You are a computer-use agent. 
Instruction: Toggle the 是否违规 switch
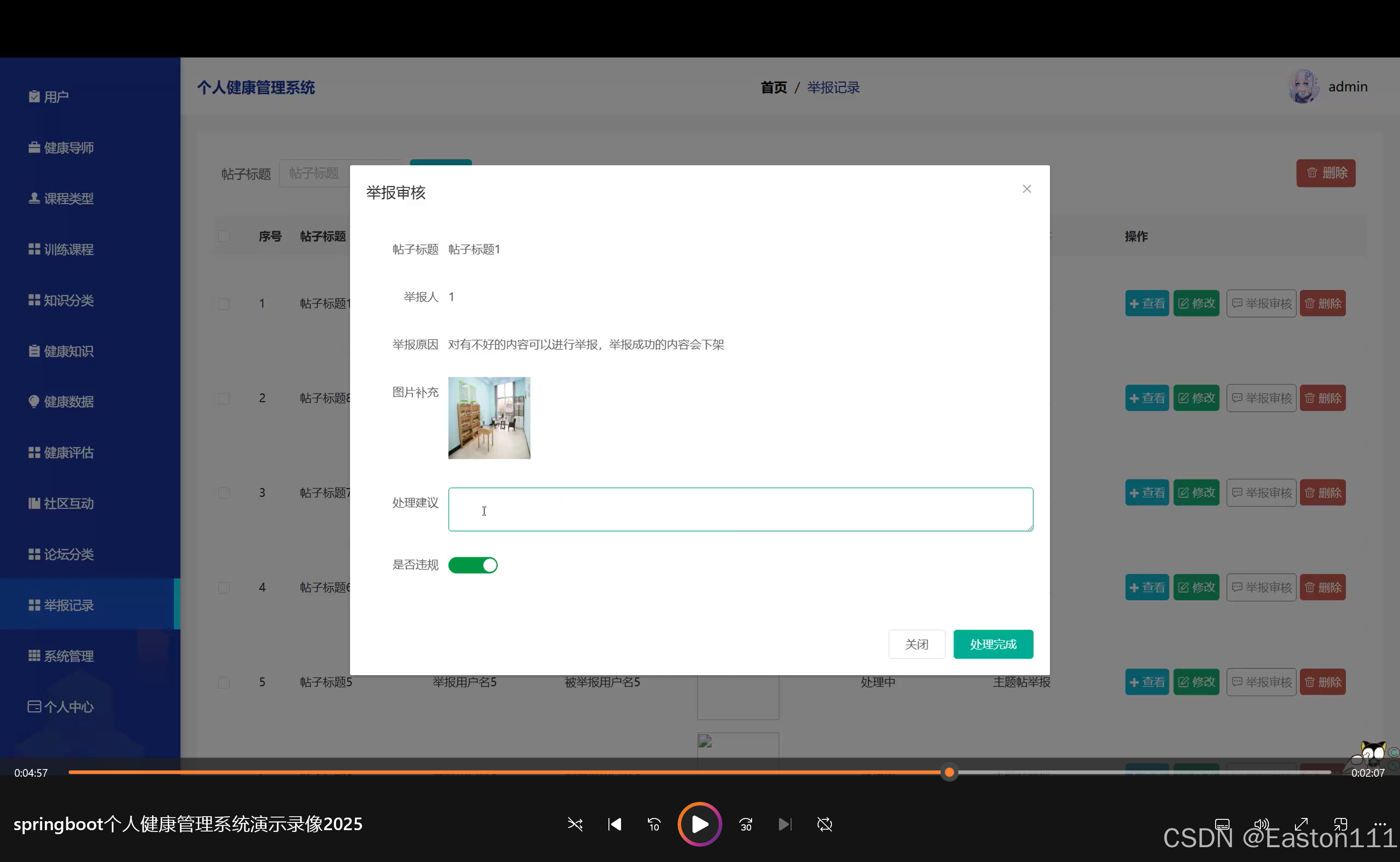coord(472,565)
